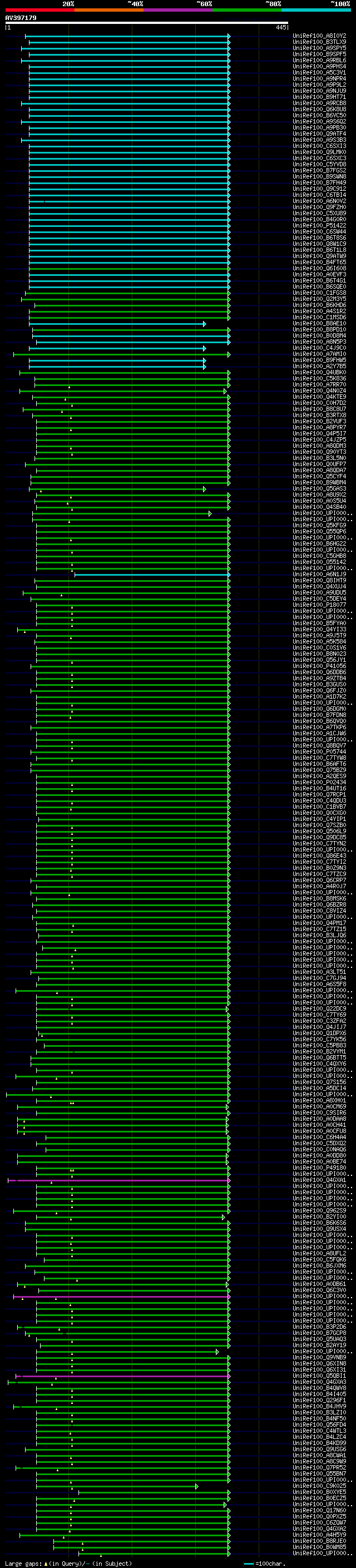Viewport: 356px width, 1568px height.
Task: Click the purple segment of the identity legend
Action: (x=177, y=10)
